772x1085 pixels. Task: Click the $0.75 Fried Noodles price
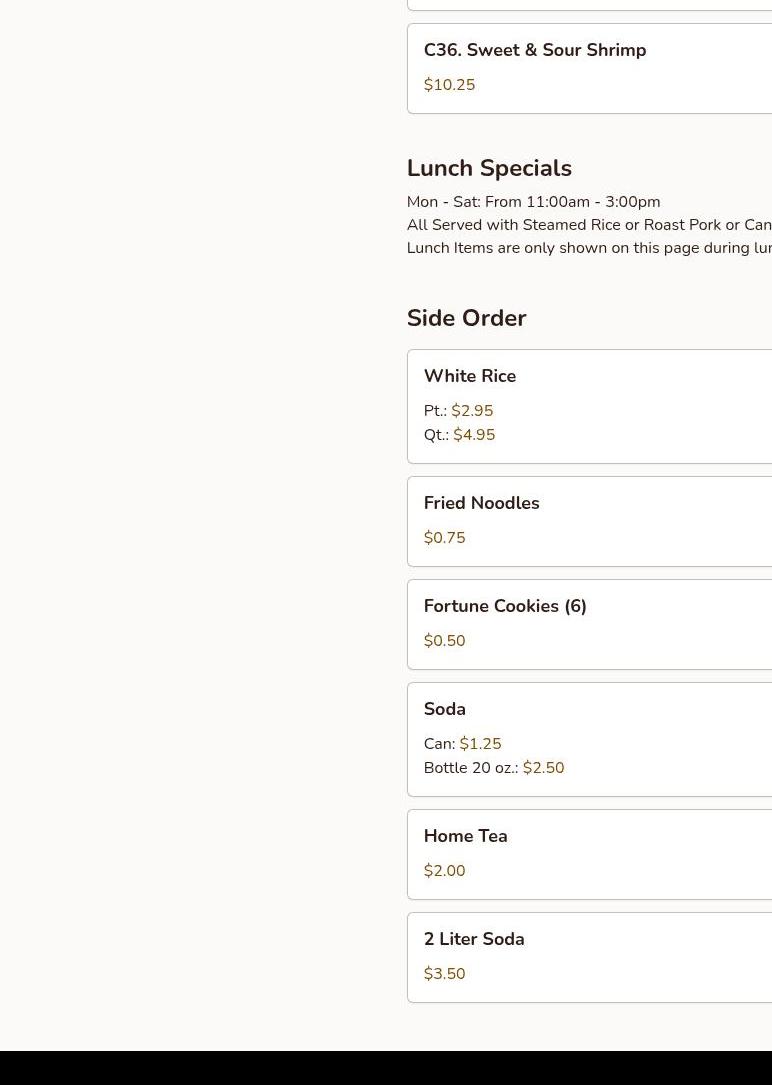(445, 538)
